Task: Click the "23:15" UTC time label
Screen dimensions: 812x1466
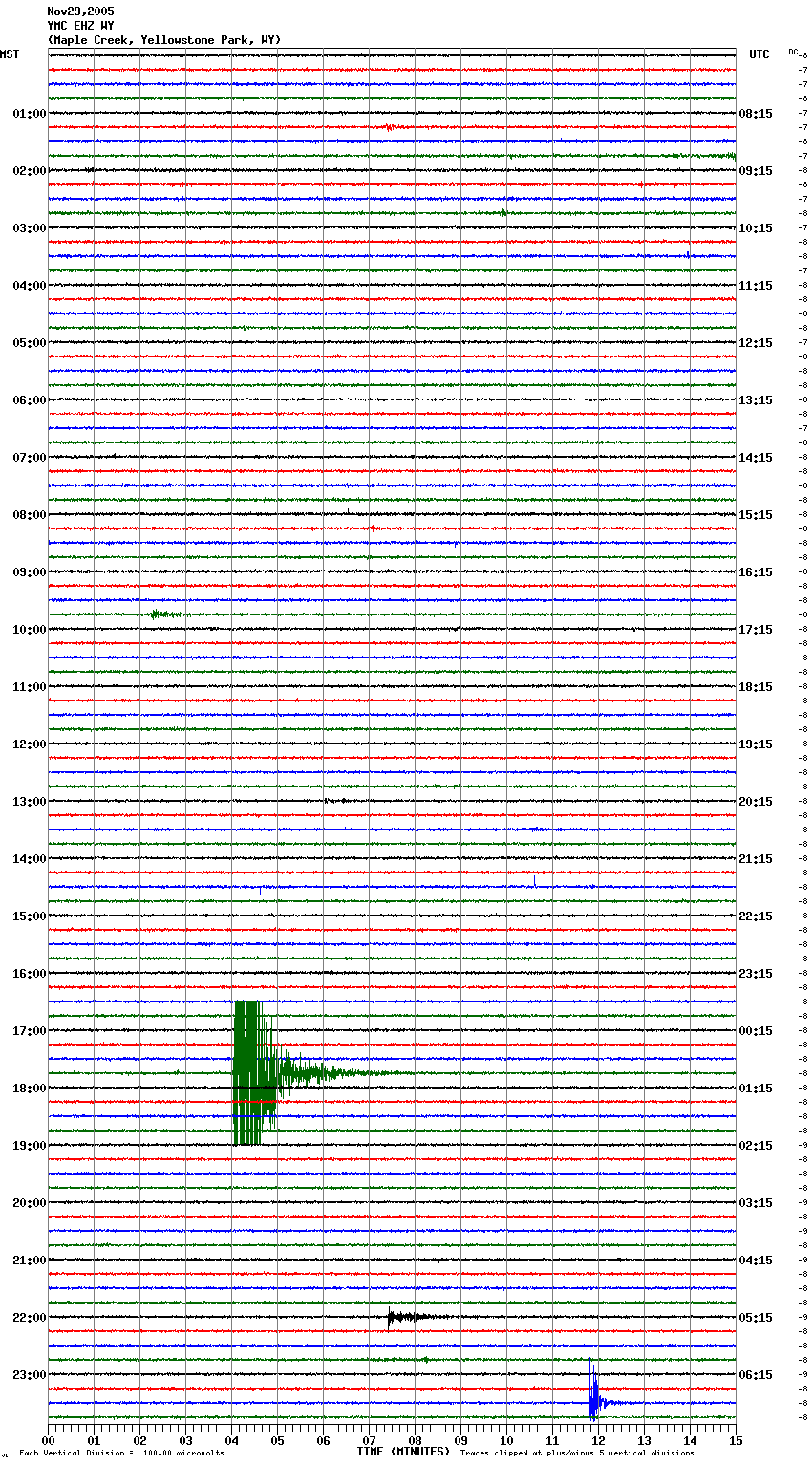Action: (x=756, y=974)
